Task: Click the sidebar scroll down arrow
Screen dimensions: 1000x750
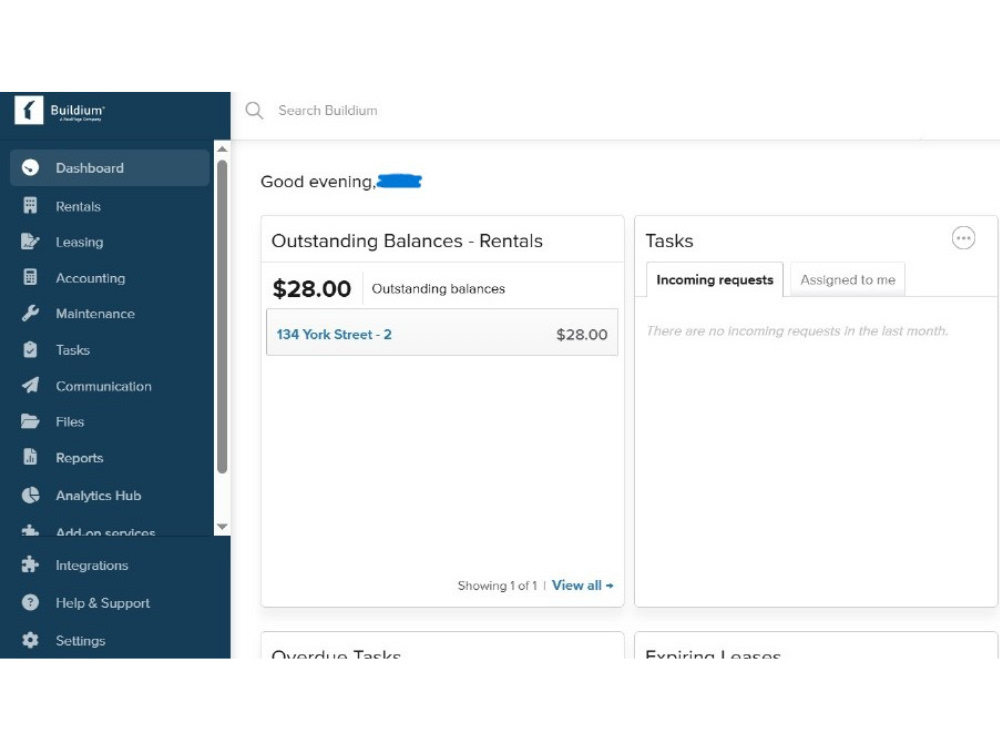Action: click(x=222, y=527)
